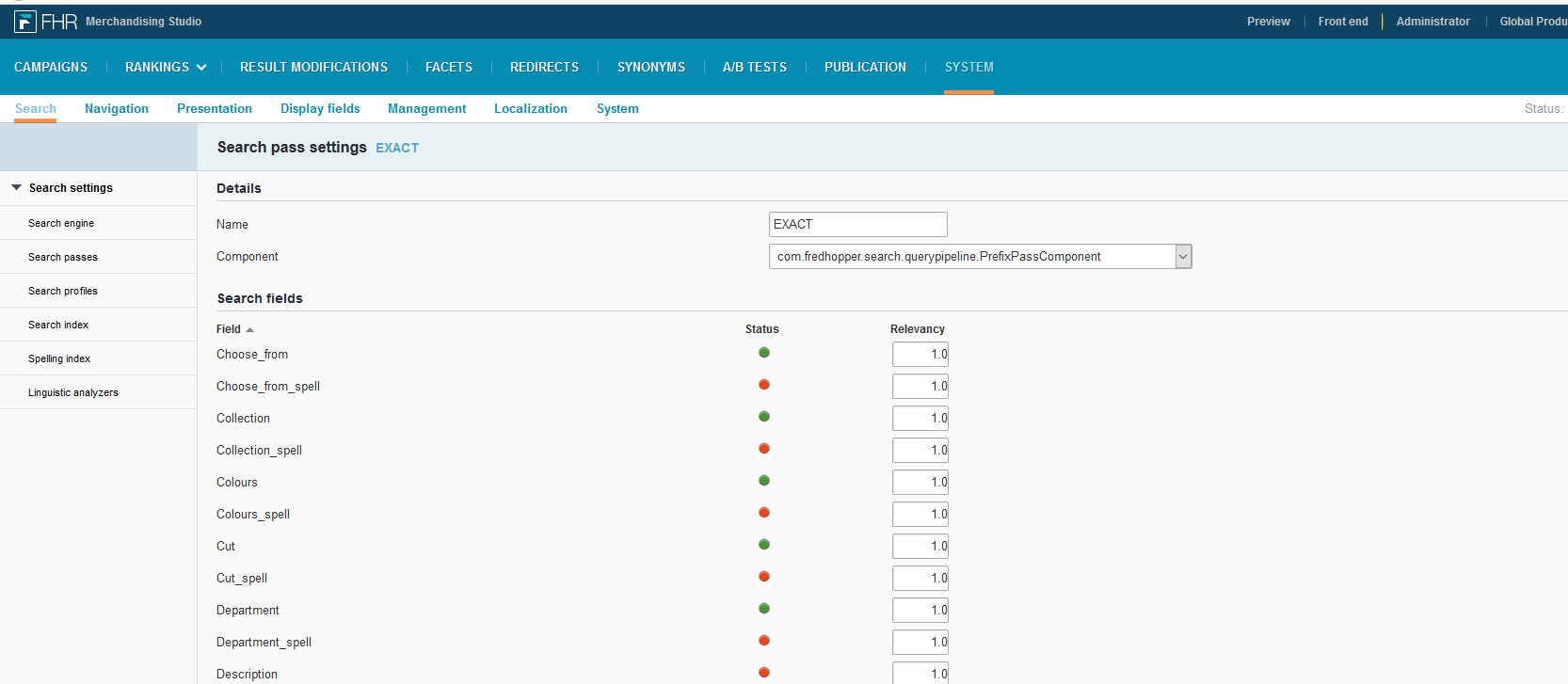Click the red status dot for Colours_spell
Viewport: 1568px width, 684px height.
[764, 513]
